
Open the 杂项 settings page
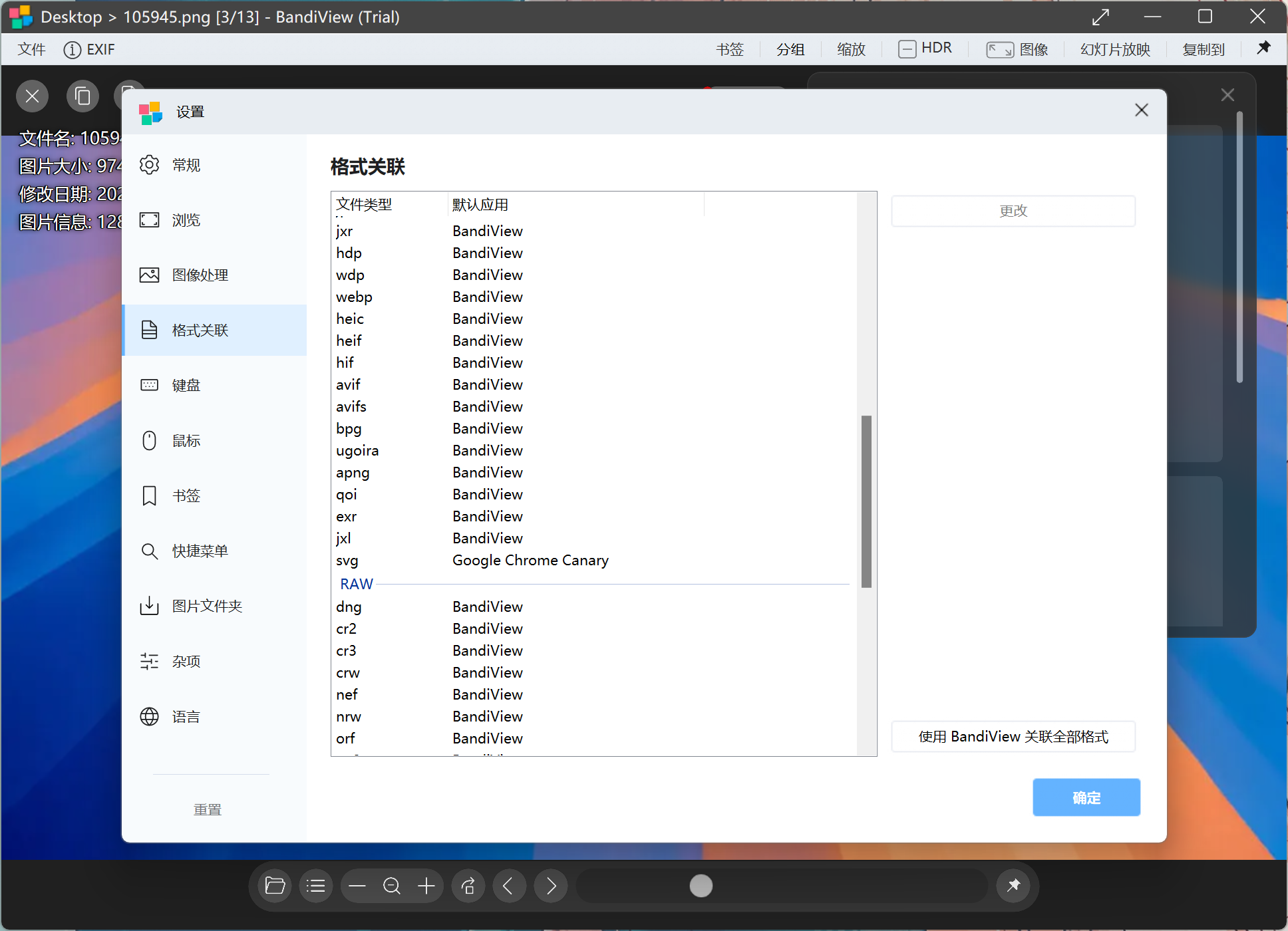[x=214, y=662]
